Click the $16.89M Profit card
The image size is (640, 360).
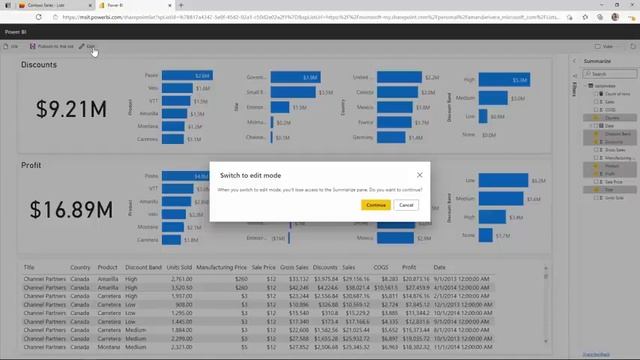click(71, 210)
